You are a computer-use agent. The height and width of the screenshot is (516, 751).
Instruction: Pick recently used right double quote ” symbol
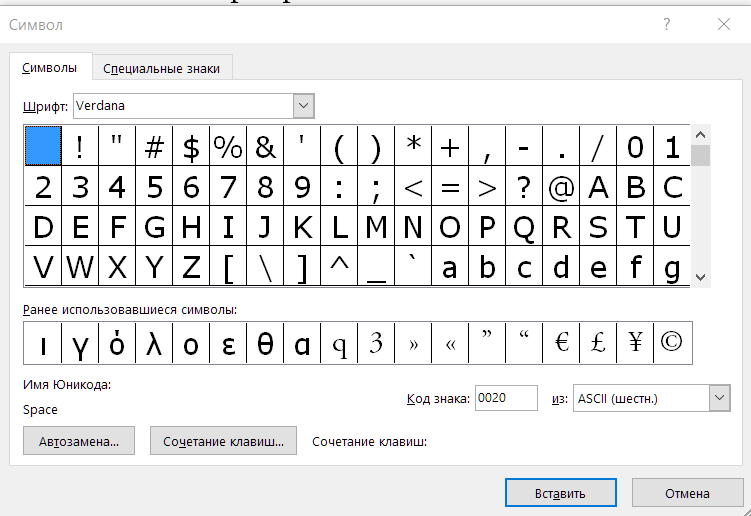487,343
